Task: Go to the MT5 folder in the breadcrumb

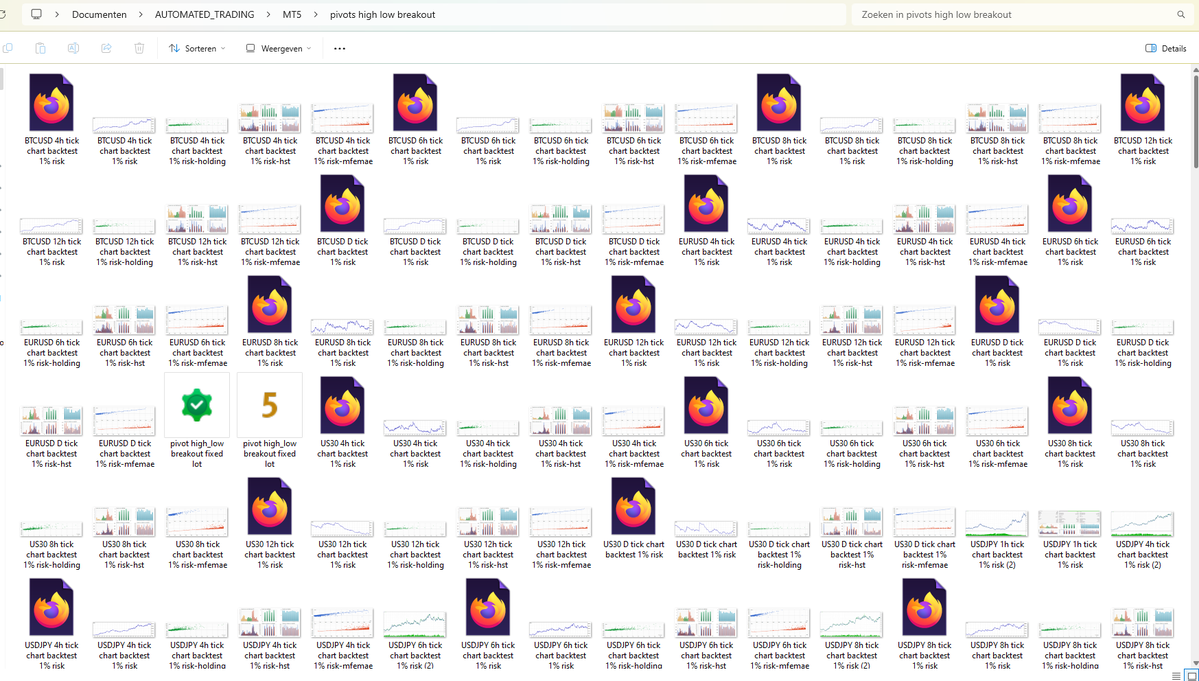Action: 292,15
